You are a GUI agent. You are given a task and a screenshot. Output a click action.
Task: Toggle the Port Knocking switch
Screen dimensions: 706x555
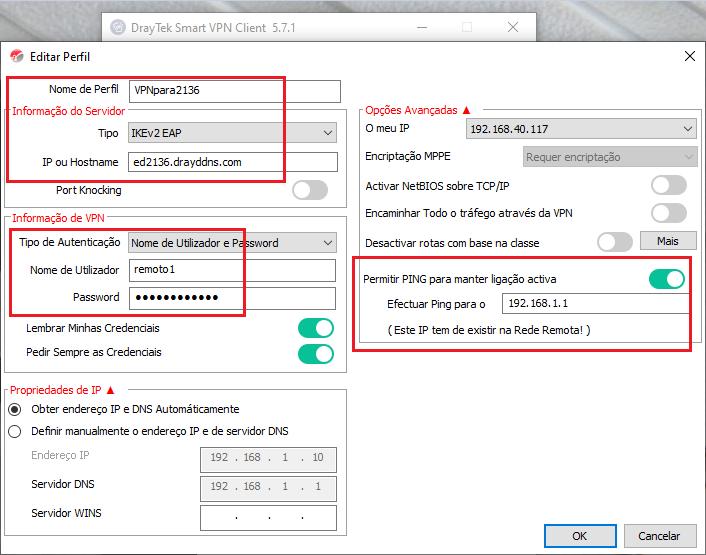click(x=309, y=190)
